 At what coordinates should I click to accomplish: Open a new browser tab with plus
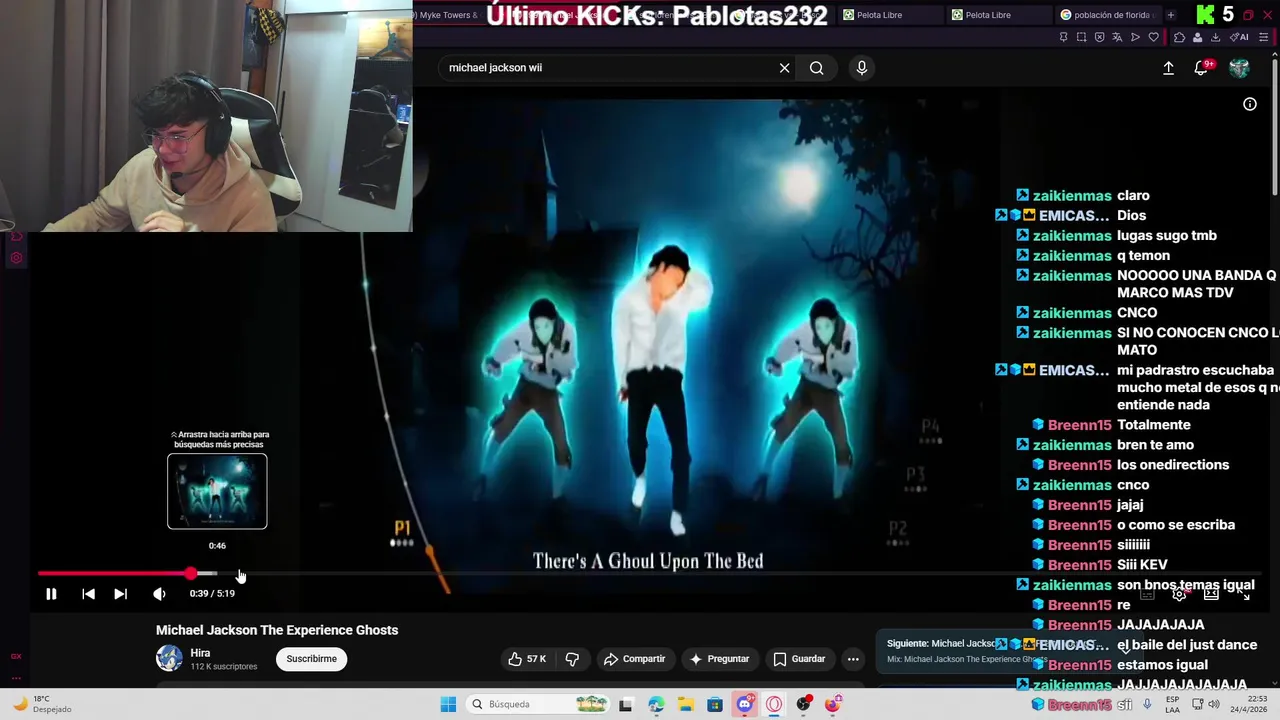[x=1171, y=15]
